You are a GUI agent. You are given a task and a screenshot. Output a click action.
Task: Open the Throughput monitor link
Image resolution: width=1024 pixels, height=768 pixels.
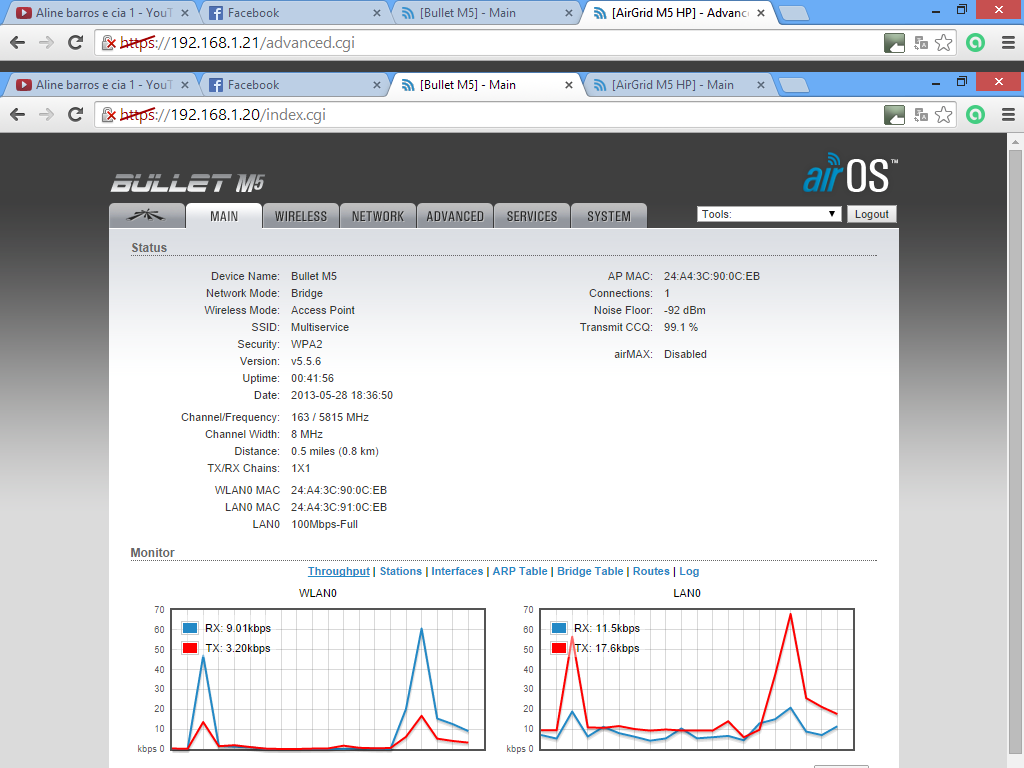pyautogui.click(x=338, y=571)
